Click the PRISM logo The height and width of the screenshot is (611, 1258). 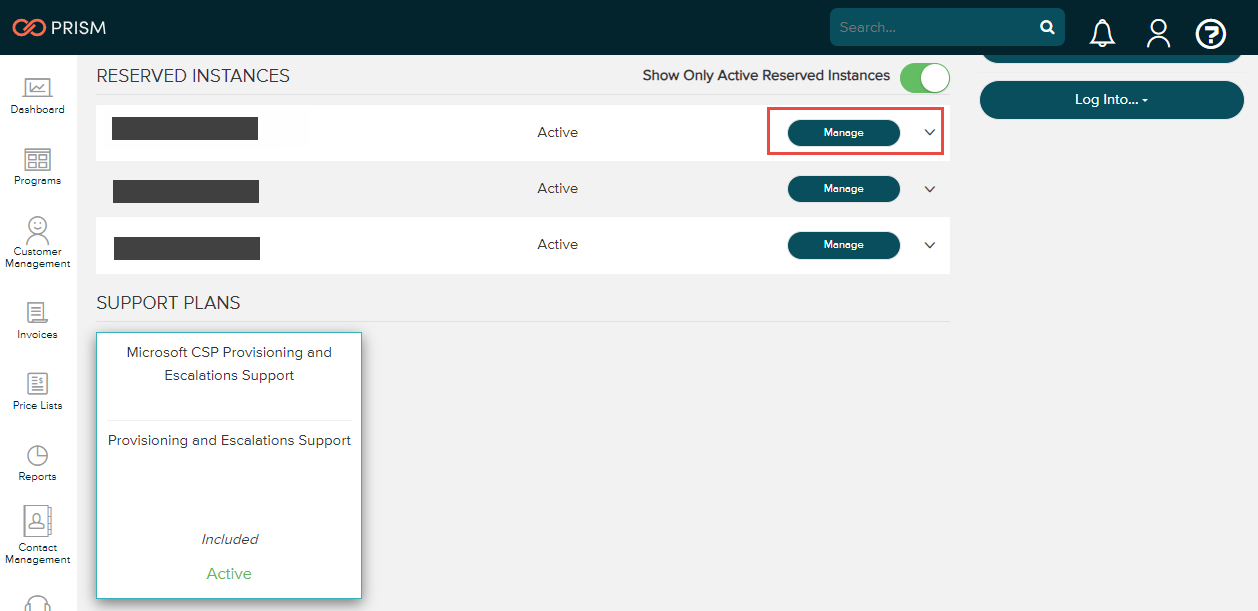[59, 28]
